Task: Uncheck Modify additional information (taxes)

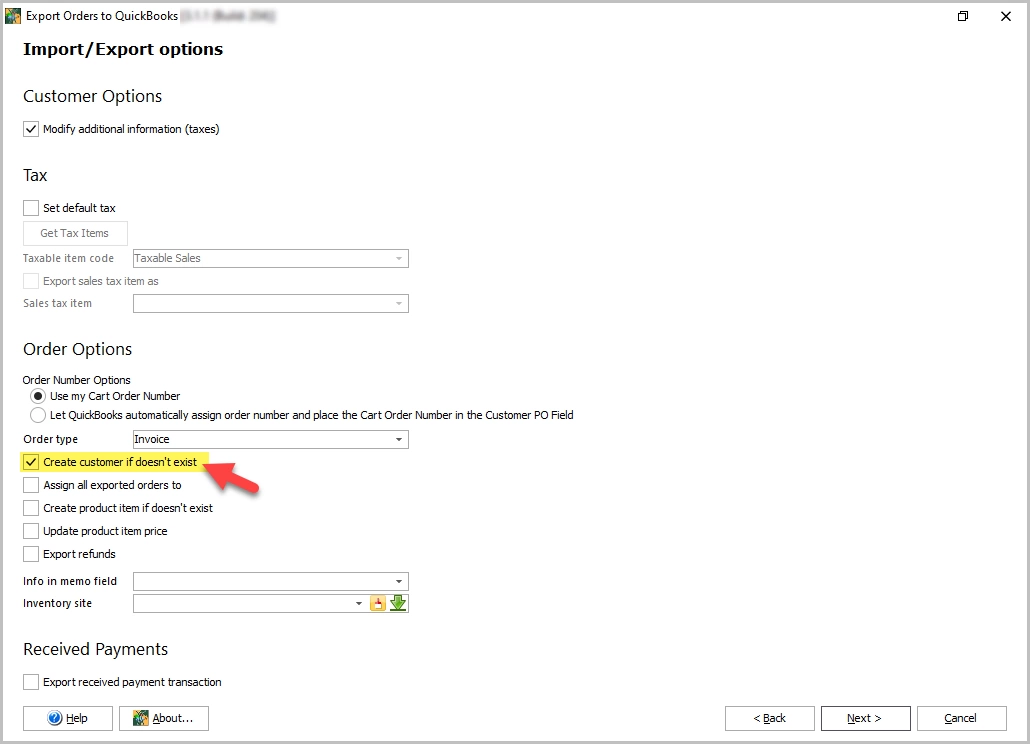Action: [x=31, y=129]
